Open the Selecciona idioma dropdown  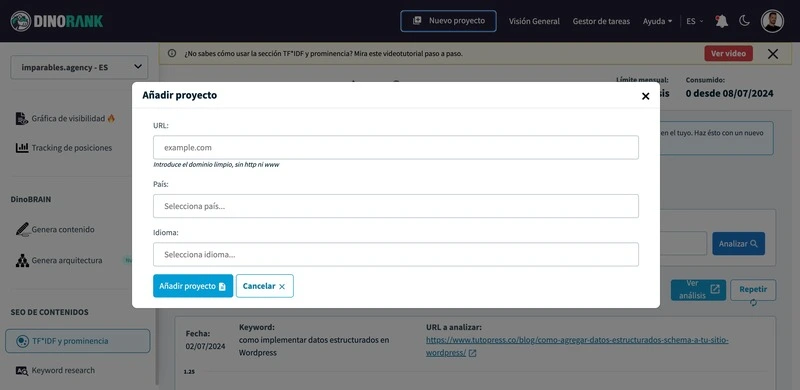point(395,254)
